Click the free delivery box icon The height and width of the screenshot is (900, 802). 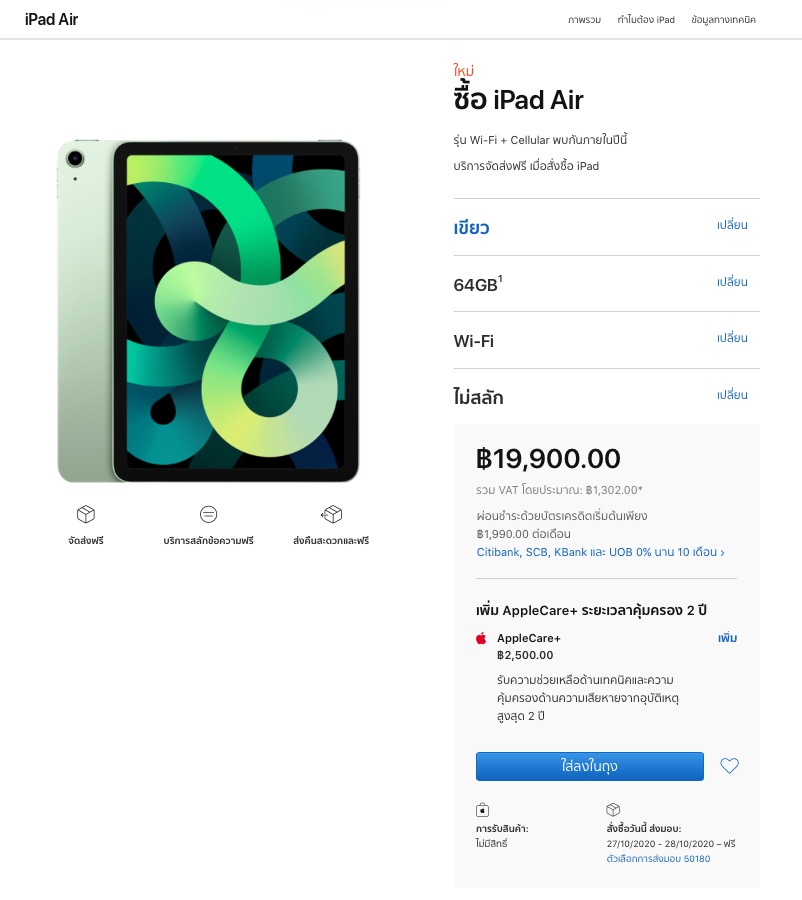pyautogui.click(x=86, y=514)
